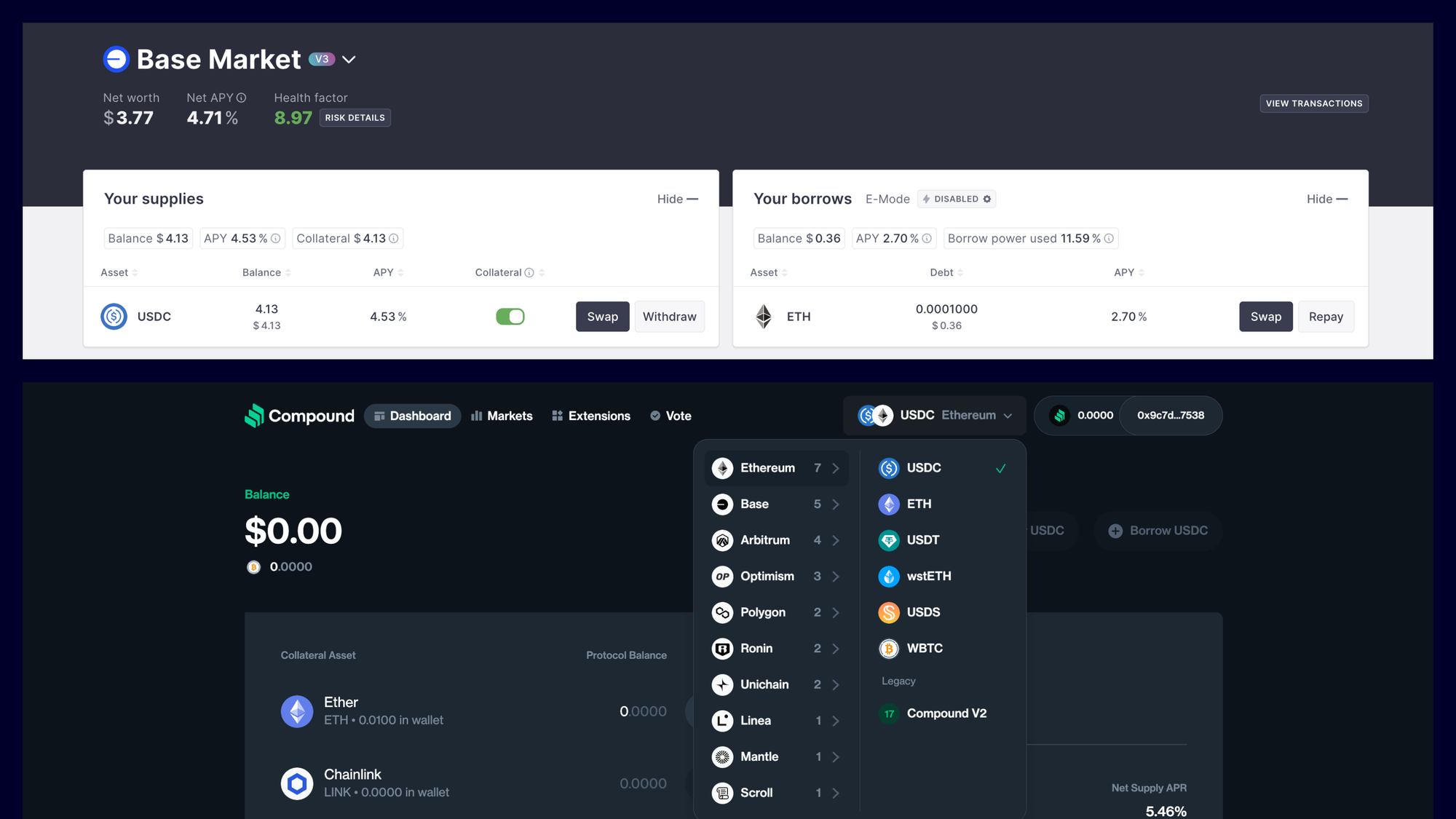Click the Borrow power used info icon
1456x819 pixels.
(x=1109, y=238)
